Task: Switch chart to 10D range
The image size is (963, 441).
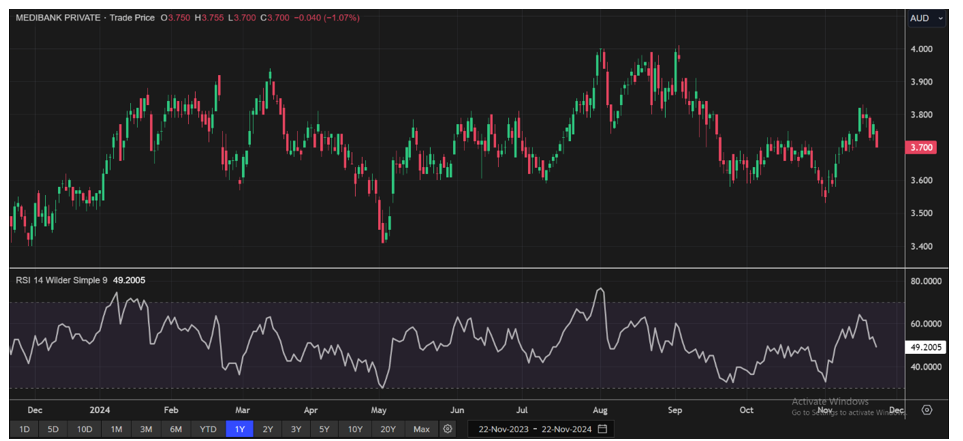Action: click(84, 429)
